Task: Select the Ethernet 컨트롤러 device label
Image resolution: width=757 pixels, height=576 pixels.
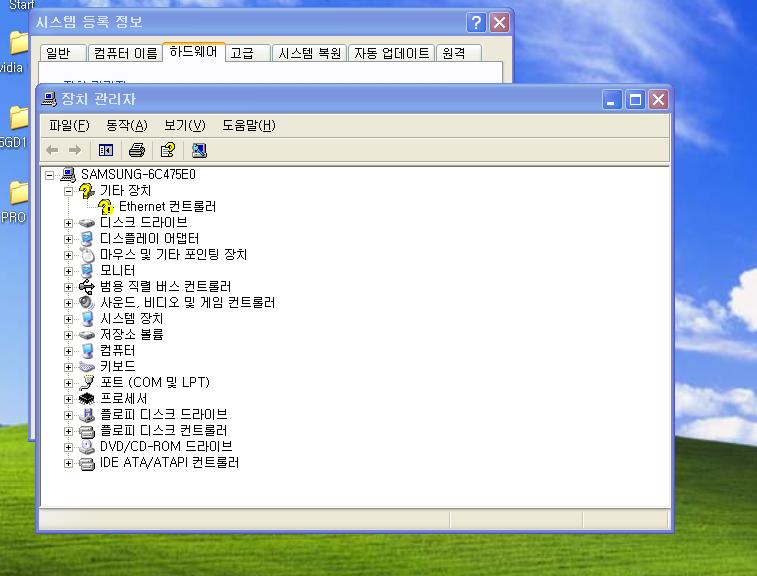Action: tap(168, 206)
